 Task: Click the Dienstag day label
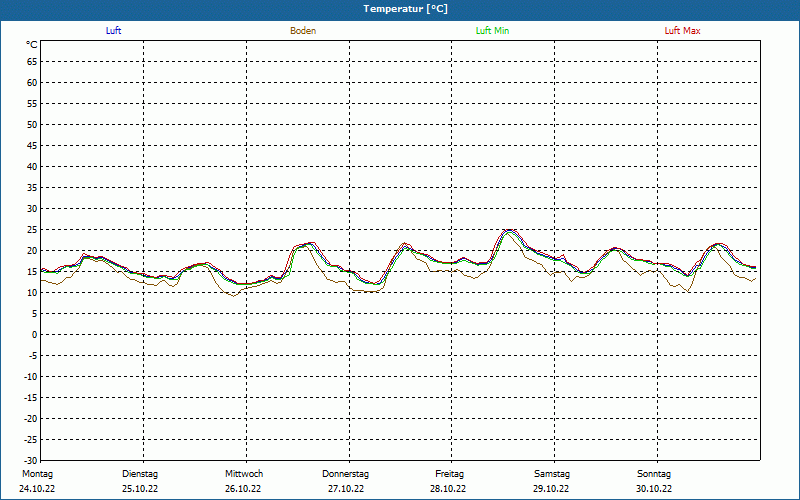pos(140,474)
